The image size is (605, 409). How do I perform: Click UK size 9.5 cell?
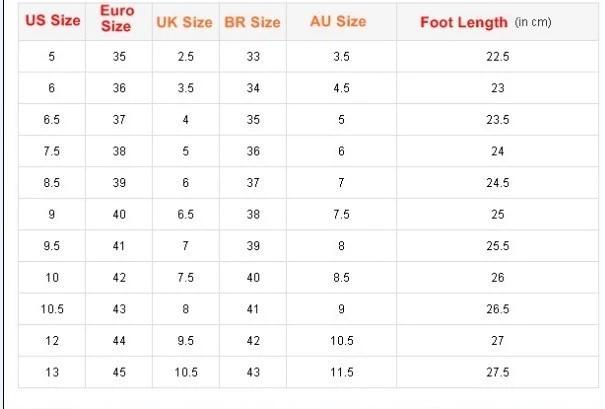pos(185,340)
